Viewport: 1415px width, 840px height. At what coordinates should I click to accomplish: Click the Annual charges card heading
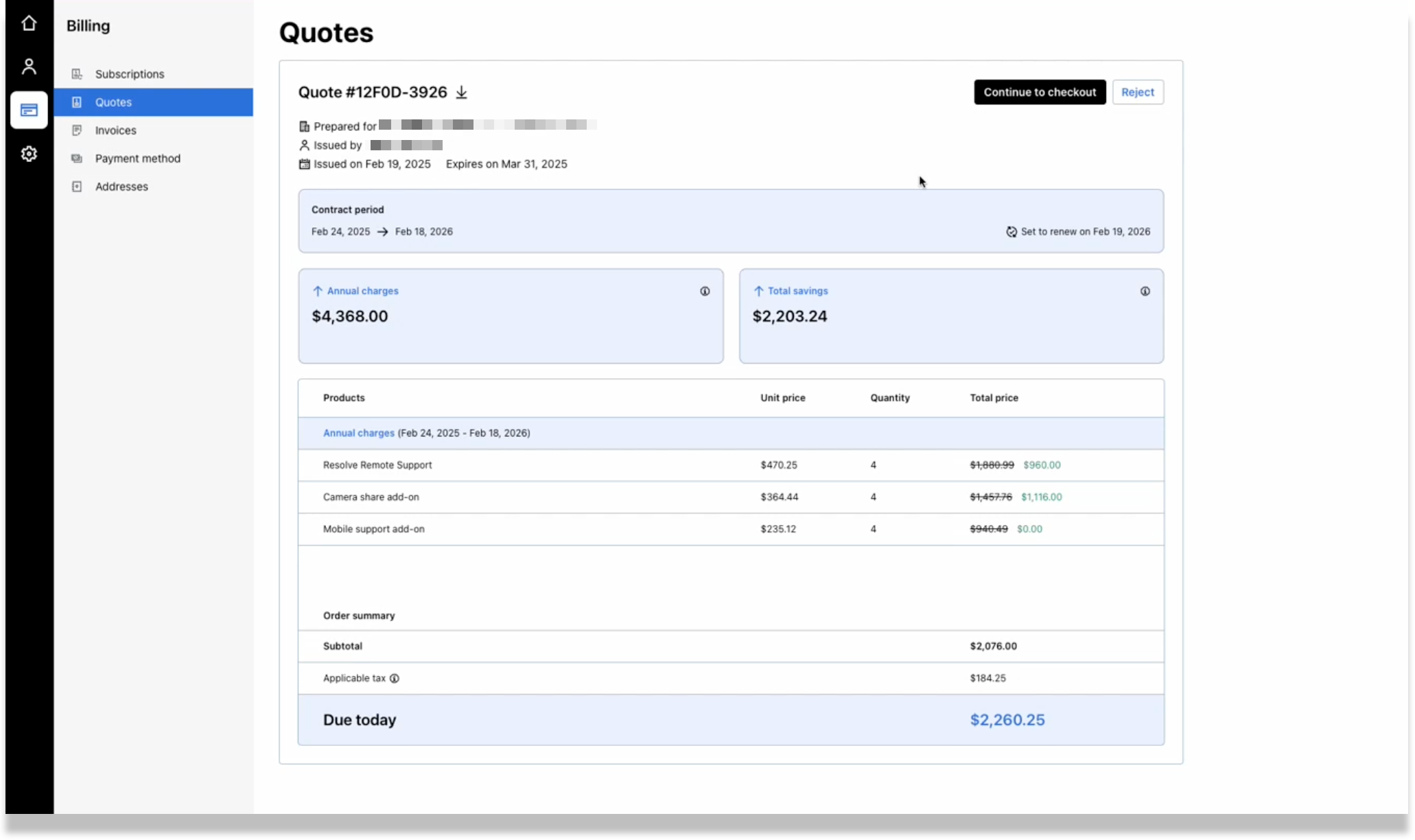tap(362, 291)
